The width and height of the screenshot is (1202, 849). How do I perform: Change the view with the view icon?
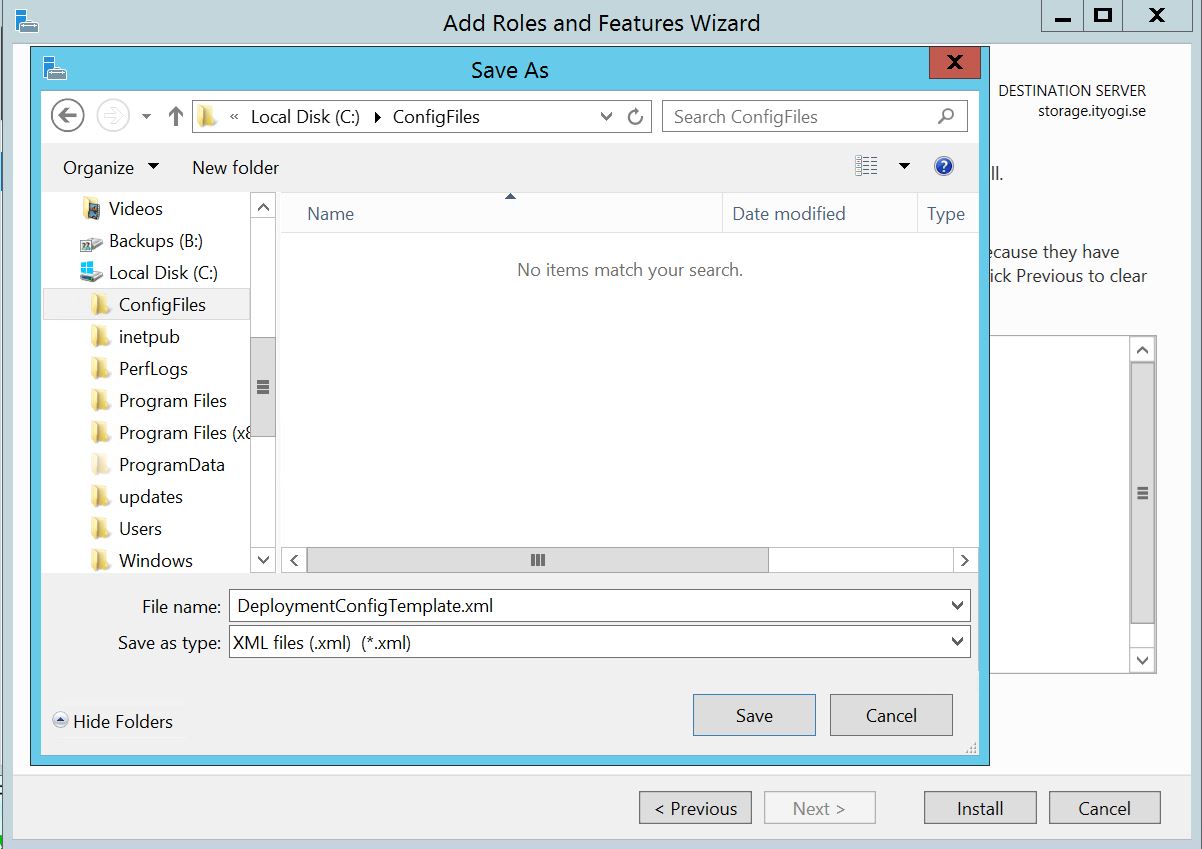coord(866,166)
